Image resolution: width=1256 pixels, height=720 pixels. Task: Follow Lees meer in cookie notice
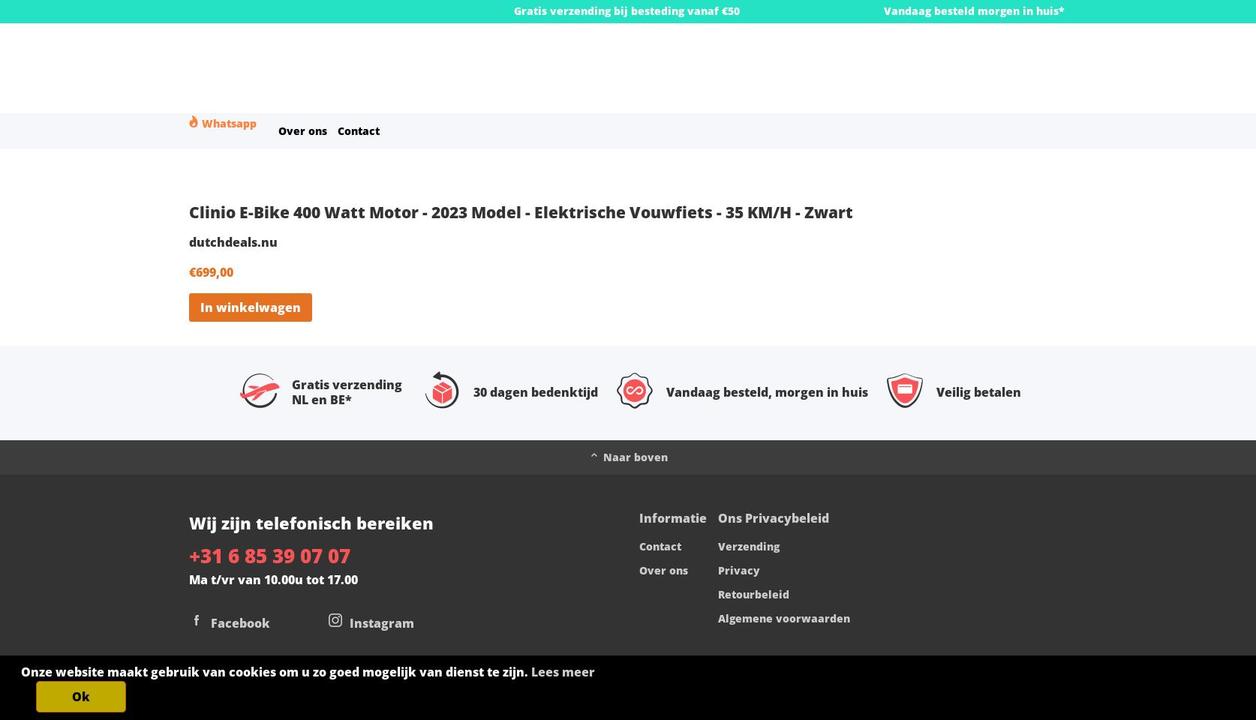pos(563,672)
